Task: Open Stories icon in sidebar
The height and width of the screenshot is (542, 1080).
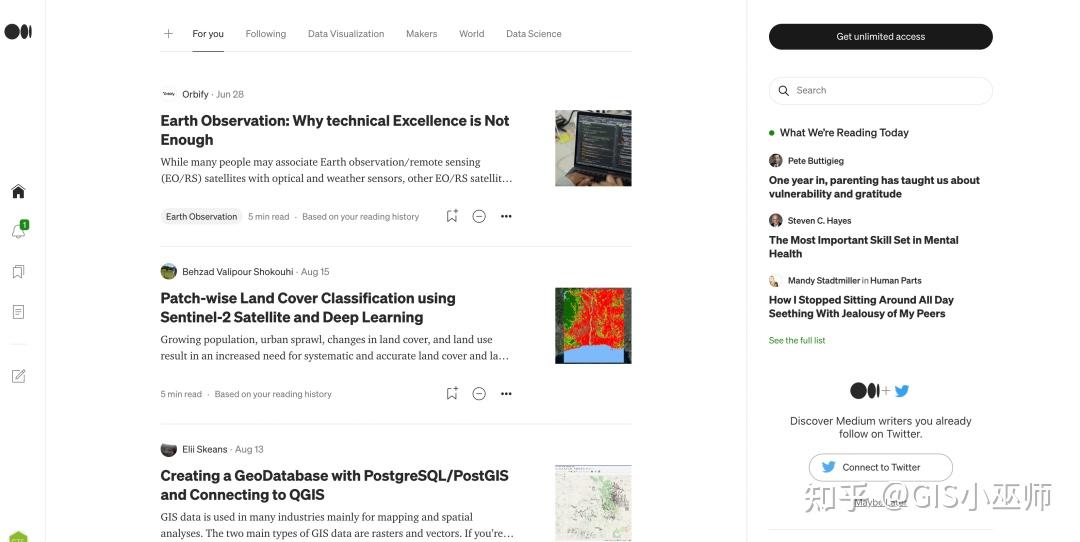Action: pos(18,312)
